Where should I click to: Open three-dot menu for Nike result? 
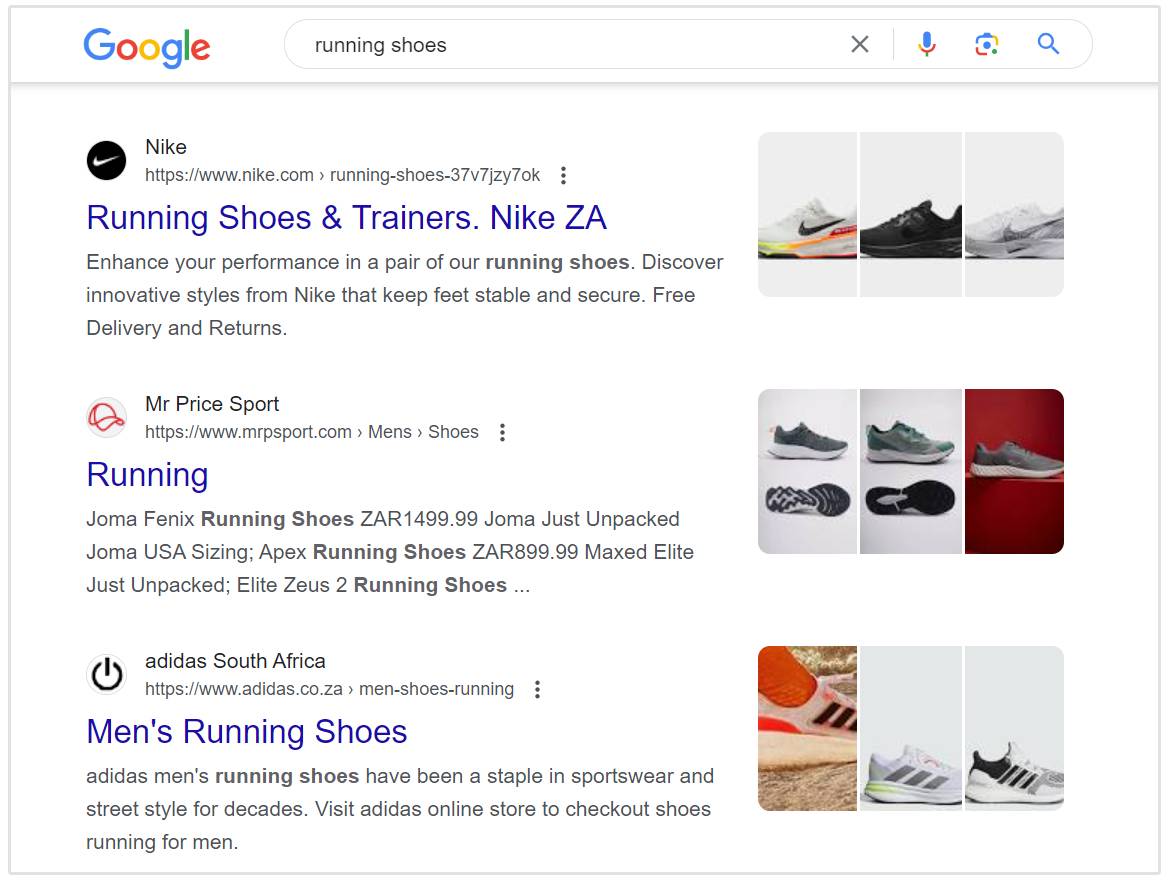pyautogui.click(x=563, y=176)
